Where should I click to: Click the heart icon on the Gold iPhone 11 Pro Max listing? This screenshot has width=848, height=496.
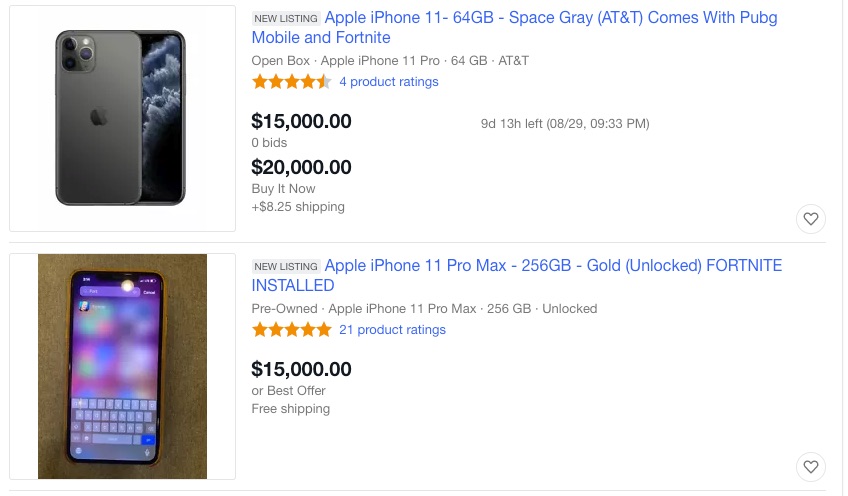tap(811, 467)
